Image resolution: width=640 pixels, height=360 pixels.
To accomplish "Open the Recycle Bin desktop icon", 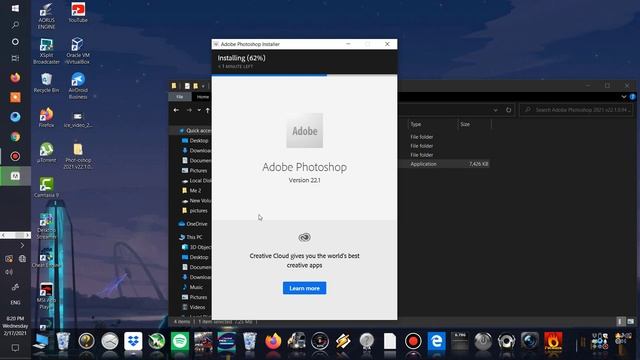I will (46, 82).
